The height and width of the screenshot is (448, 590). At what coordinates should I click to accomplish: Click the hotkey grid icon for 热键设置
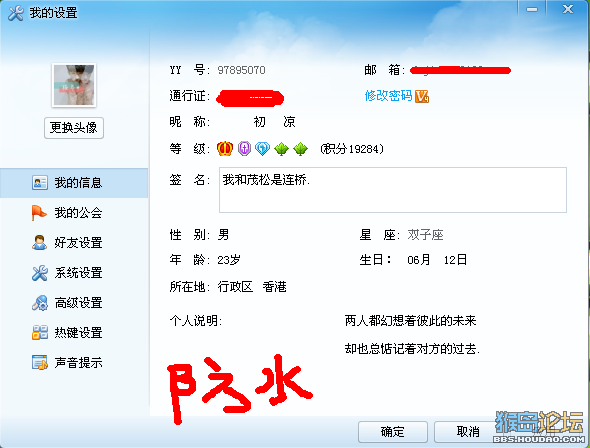tap(40, 333)
